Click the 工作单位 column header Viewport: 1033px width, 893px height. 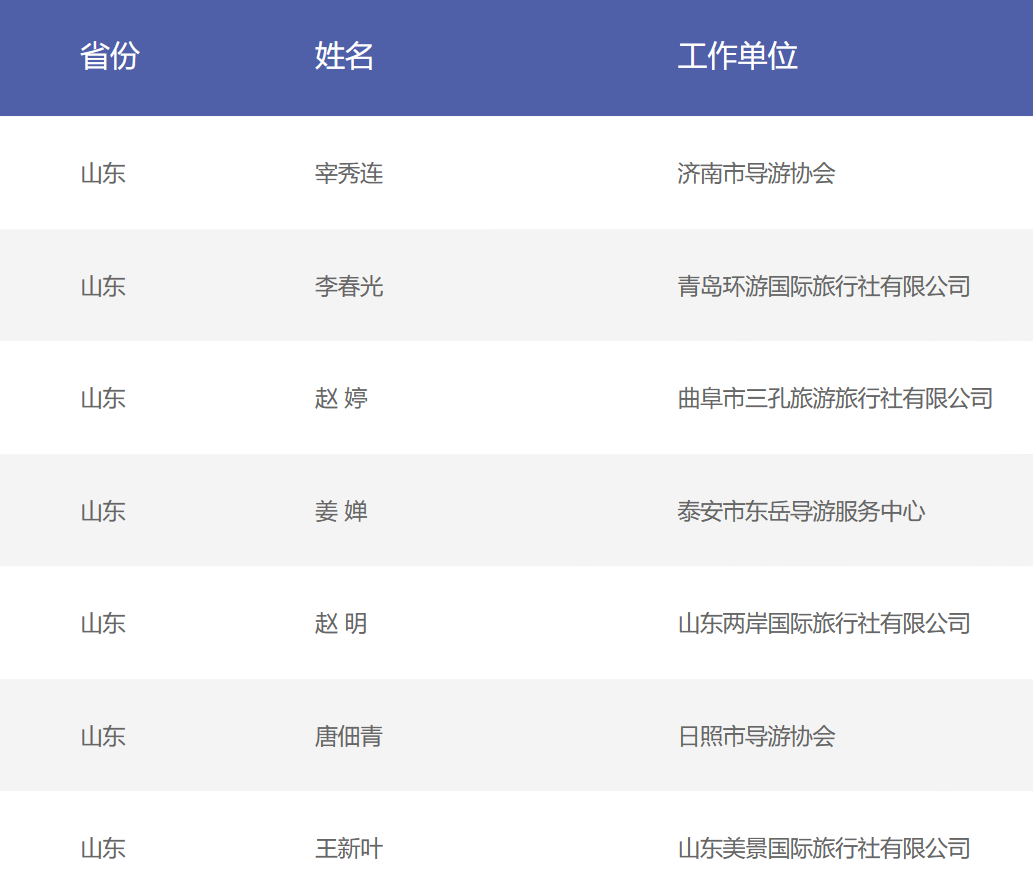click(738, 56)
